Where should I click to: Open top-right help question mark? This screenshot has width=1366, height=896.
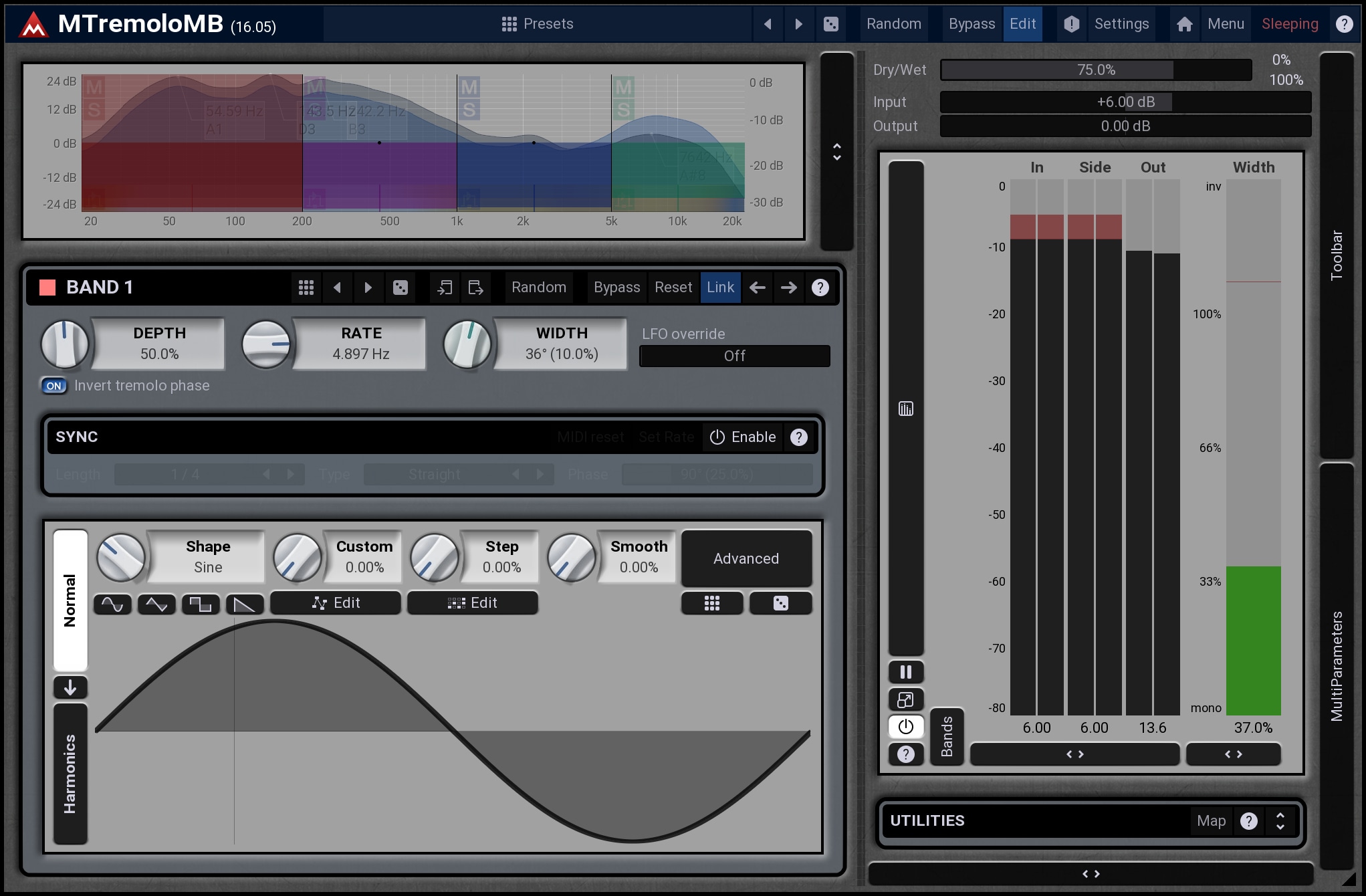pyautogui.click(x=1344, y=24)
